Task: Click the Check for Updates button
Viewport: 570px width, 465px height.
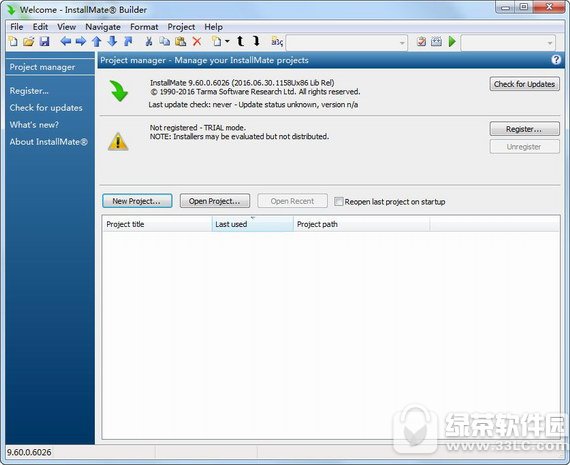Action: pos(524,84)
